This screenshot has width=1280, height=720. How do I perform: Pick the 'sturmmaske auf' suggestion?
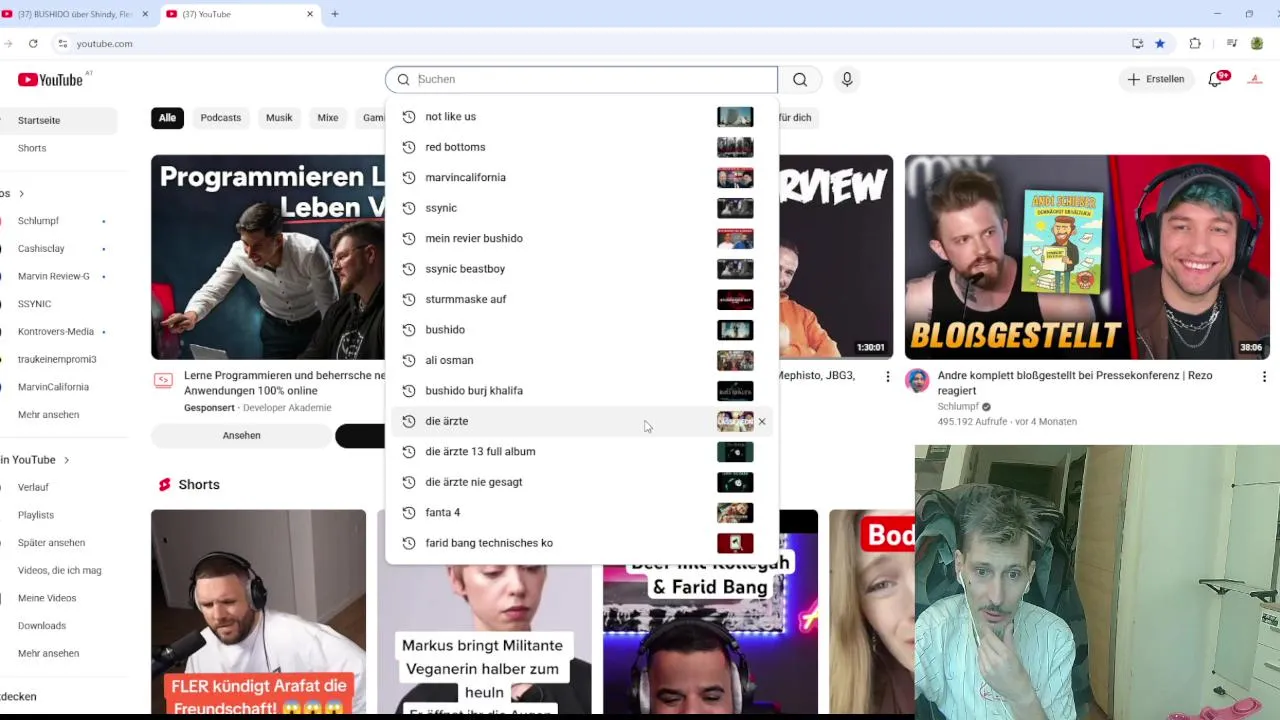(581, 299)
